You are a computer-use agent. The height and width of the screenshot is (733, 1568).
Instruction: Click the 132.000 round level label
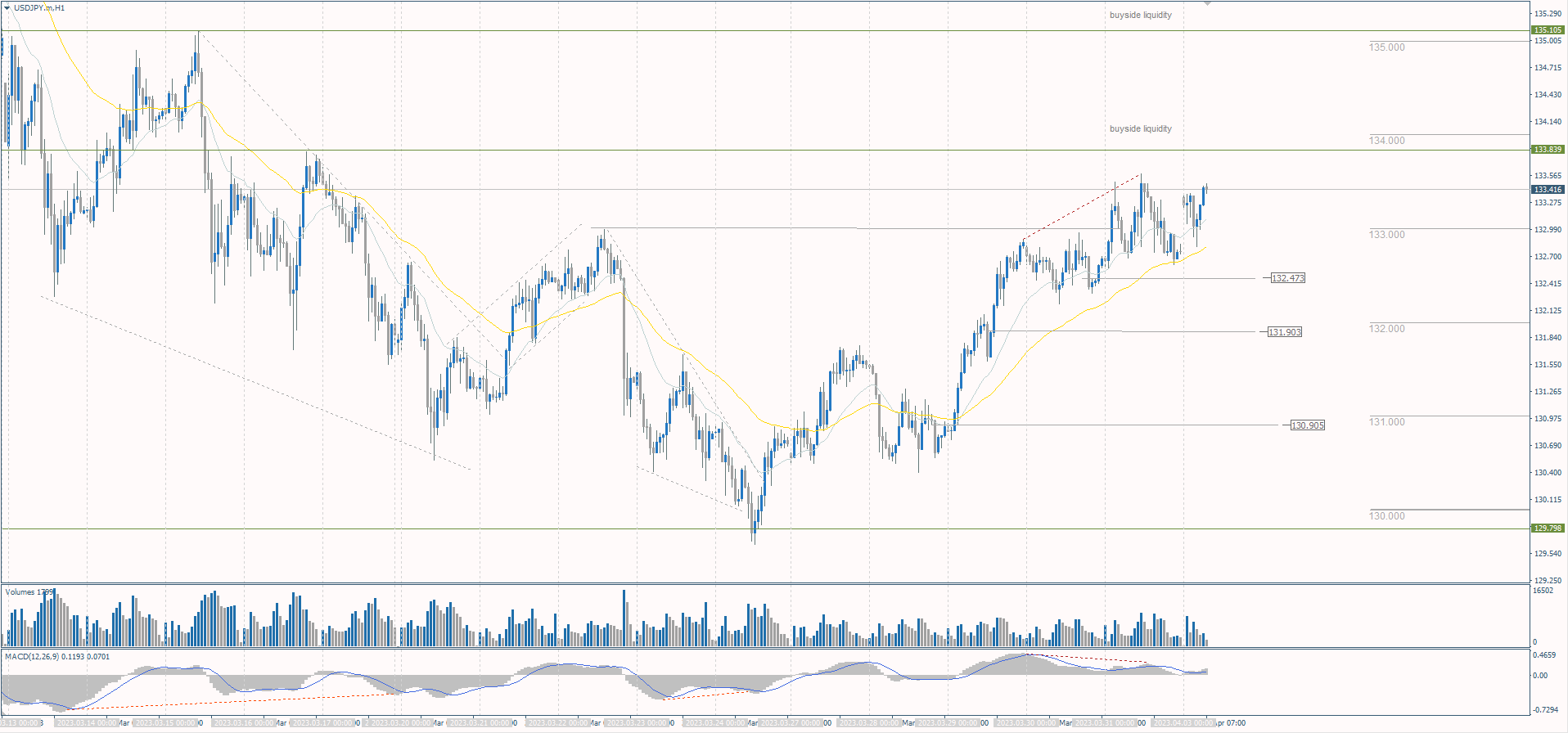tap(1387, 329)
